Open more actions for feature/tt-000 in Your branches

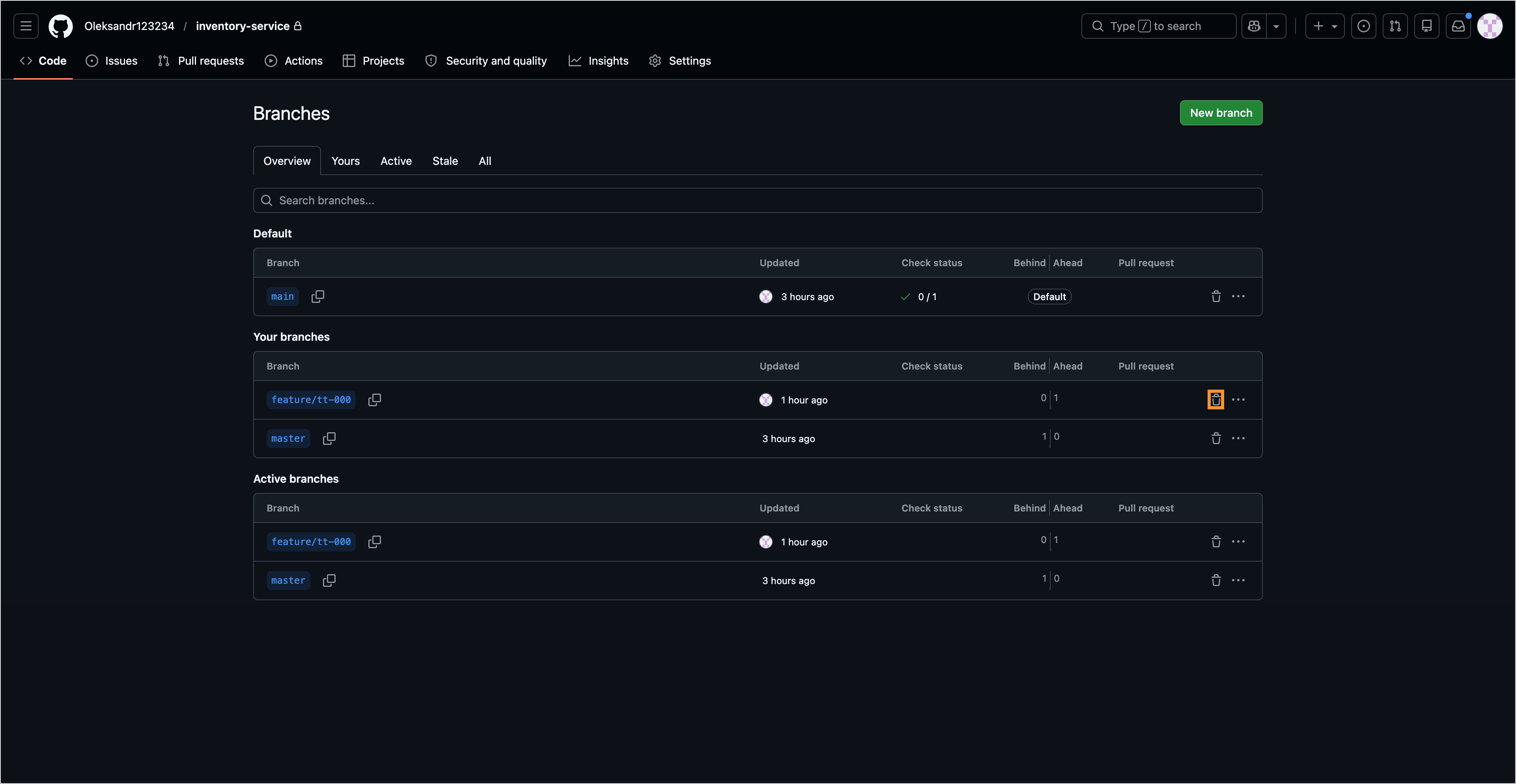pyautogui.click(x=1238, y=399)
